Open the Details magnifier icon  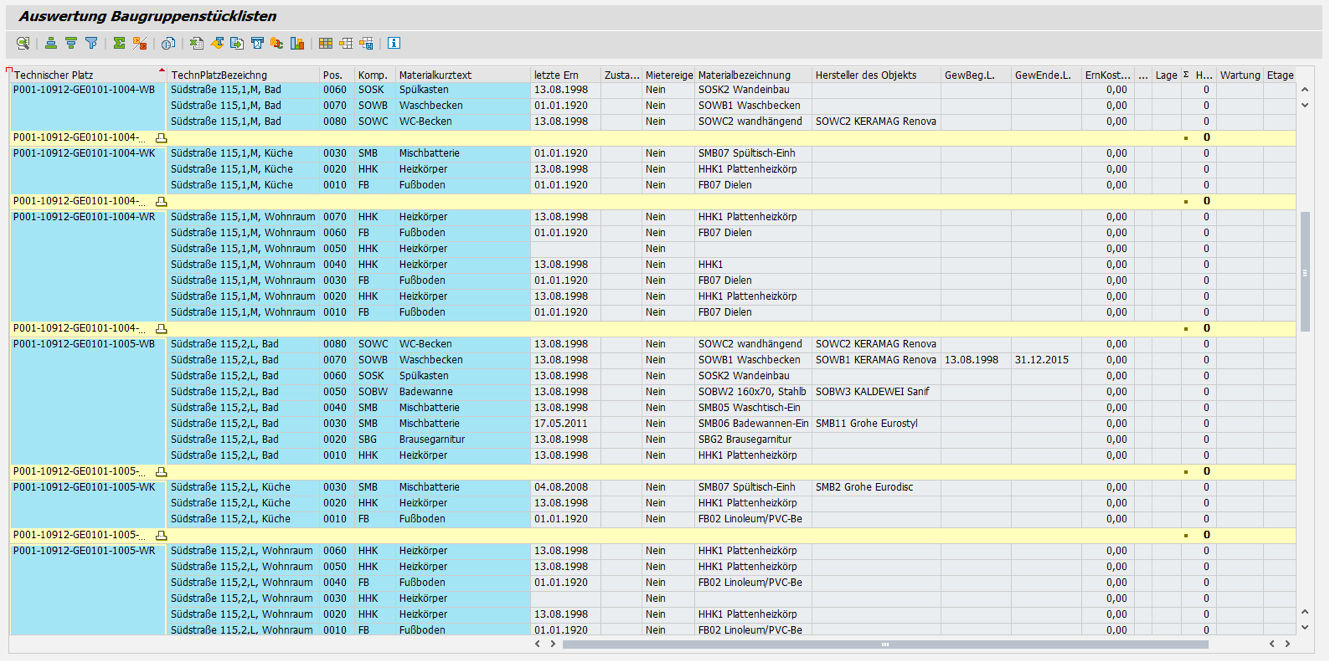23,44
